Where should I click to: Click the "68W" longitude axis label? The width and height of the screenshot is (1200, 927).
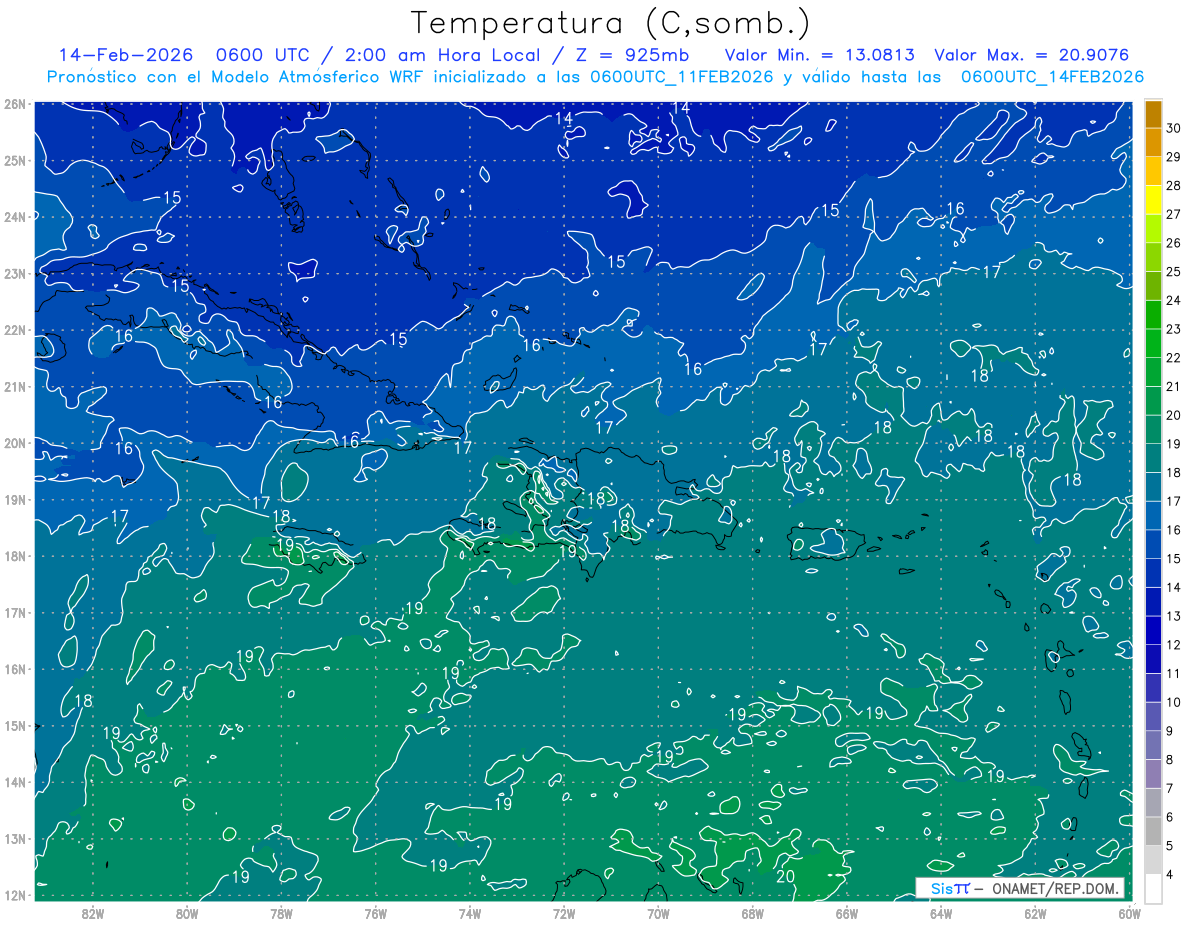752,913
